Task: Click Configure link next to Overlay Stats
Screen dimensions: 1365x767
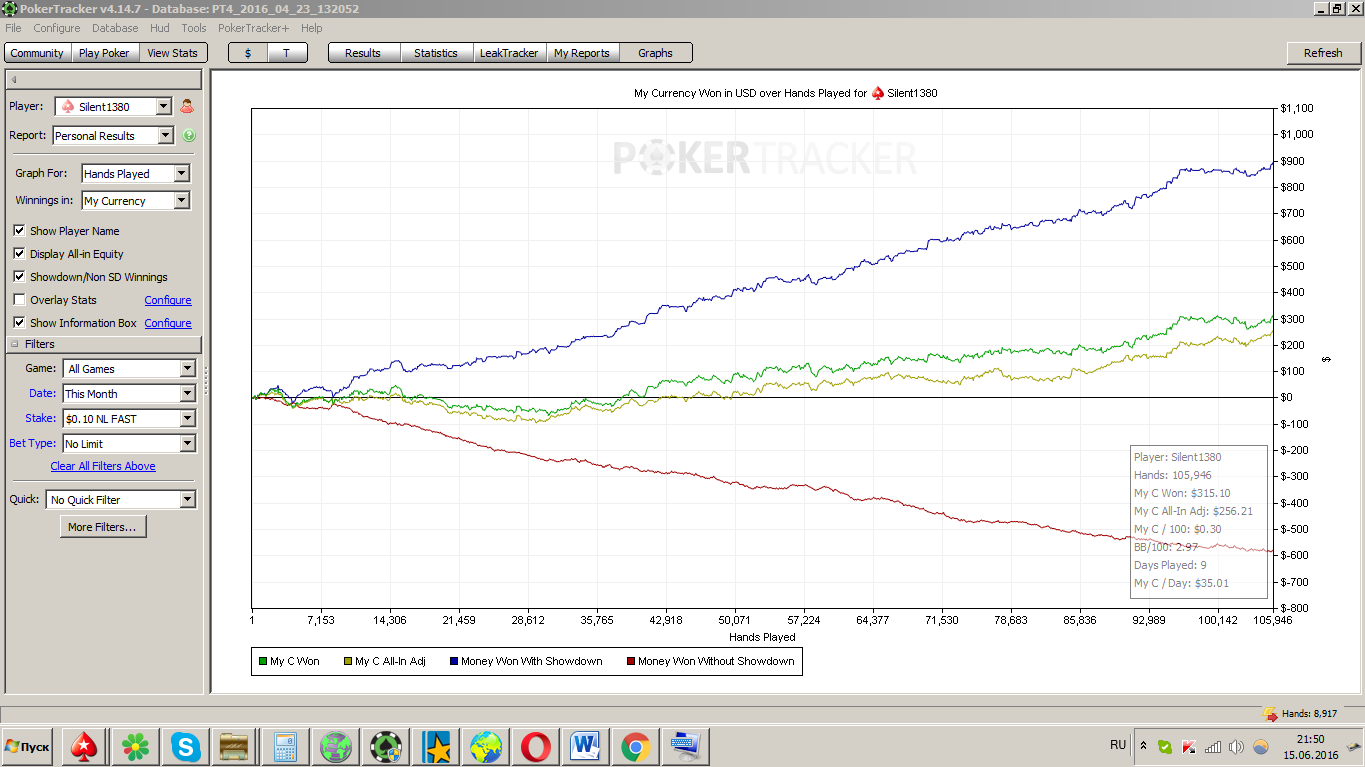Action: click(168, 300)
